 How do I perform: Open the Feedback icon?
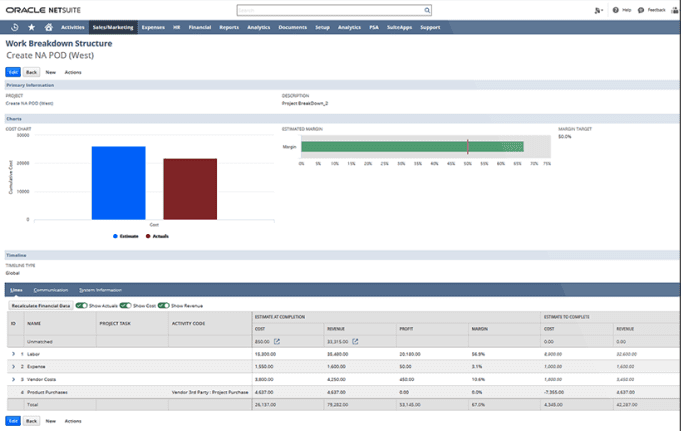point(641,9)
